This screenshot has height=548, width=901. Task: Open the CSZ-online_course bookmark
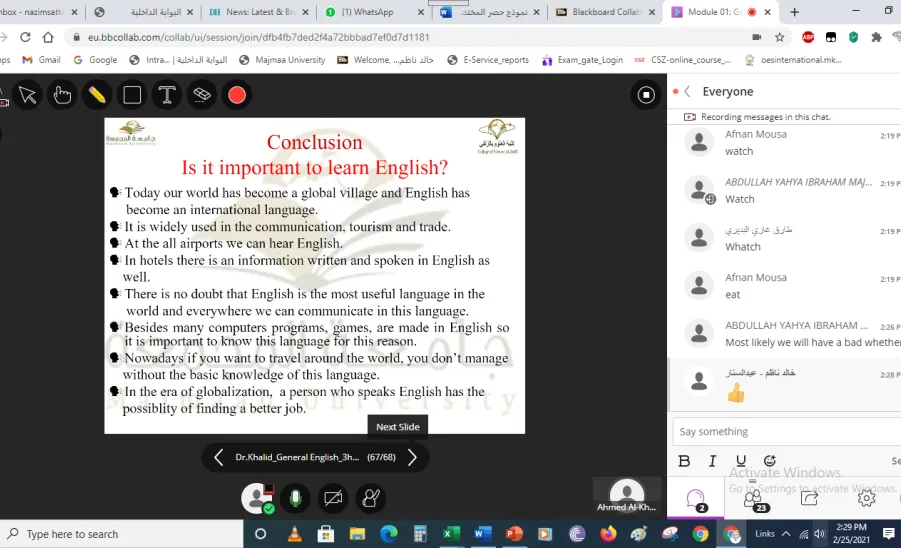coord(683,60)
